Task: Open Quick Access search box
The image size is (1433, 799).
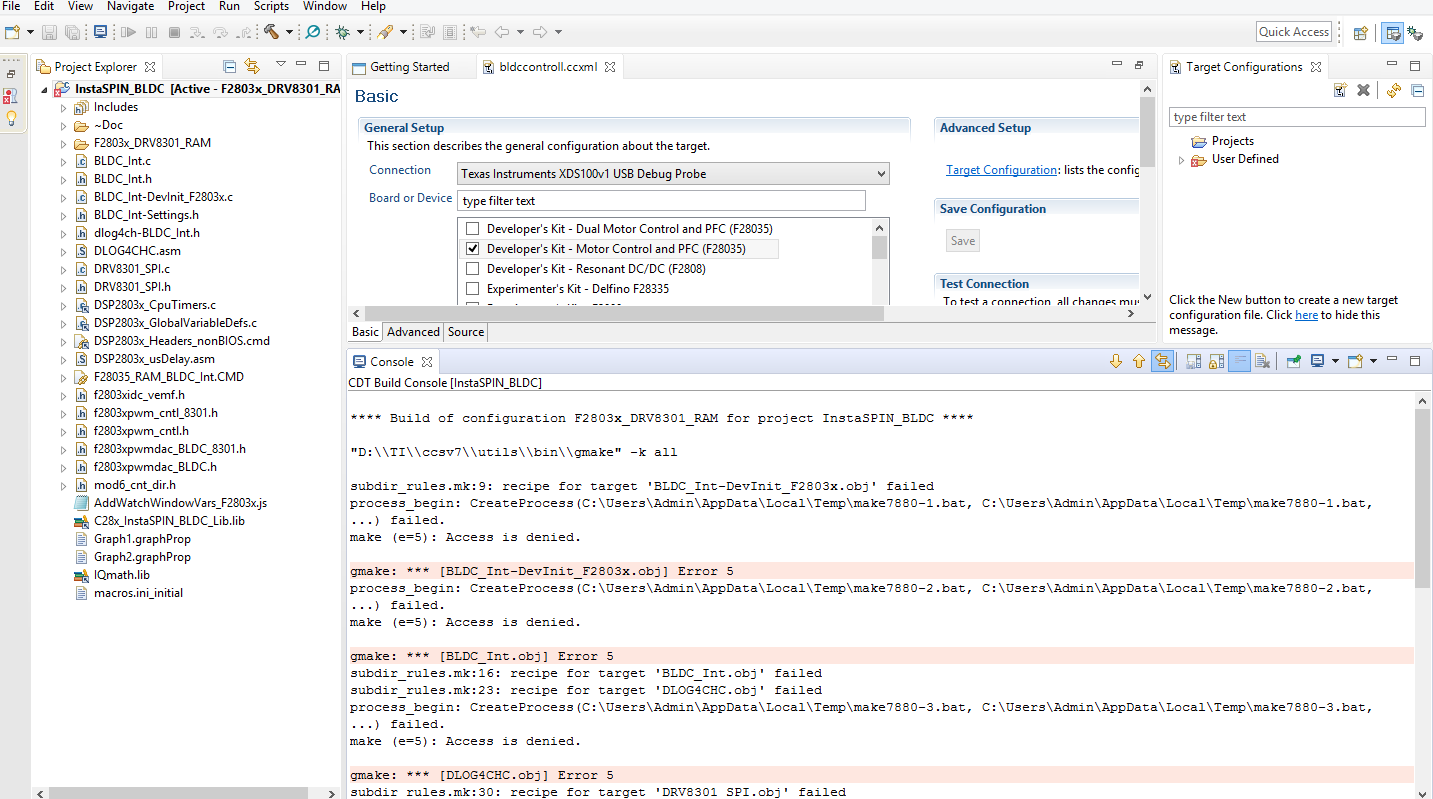Action: (1294, 32)
